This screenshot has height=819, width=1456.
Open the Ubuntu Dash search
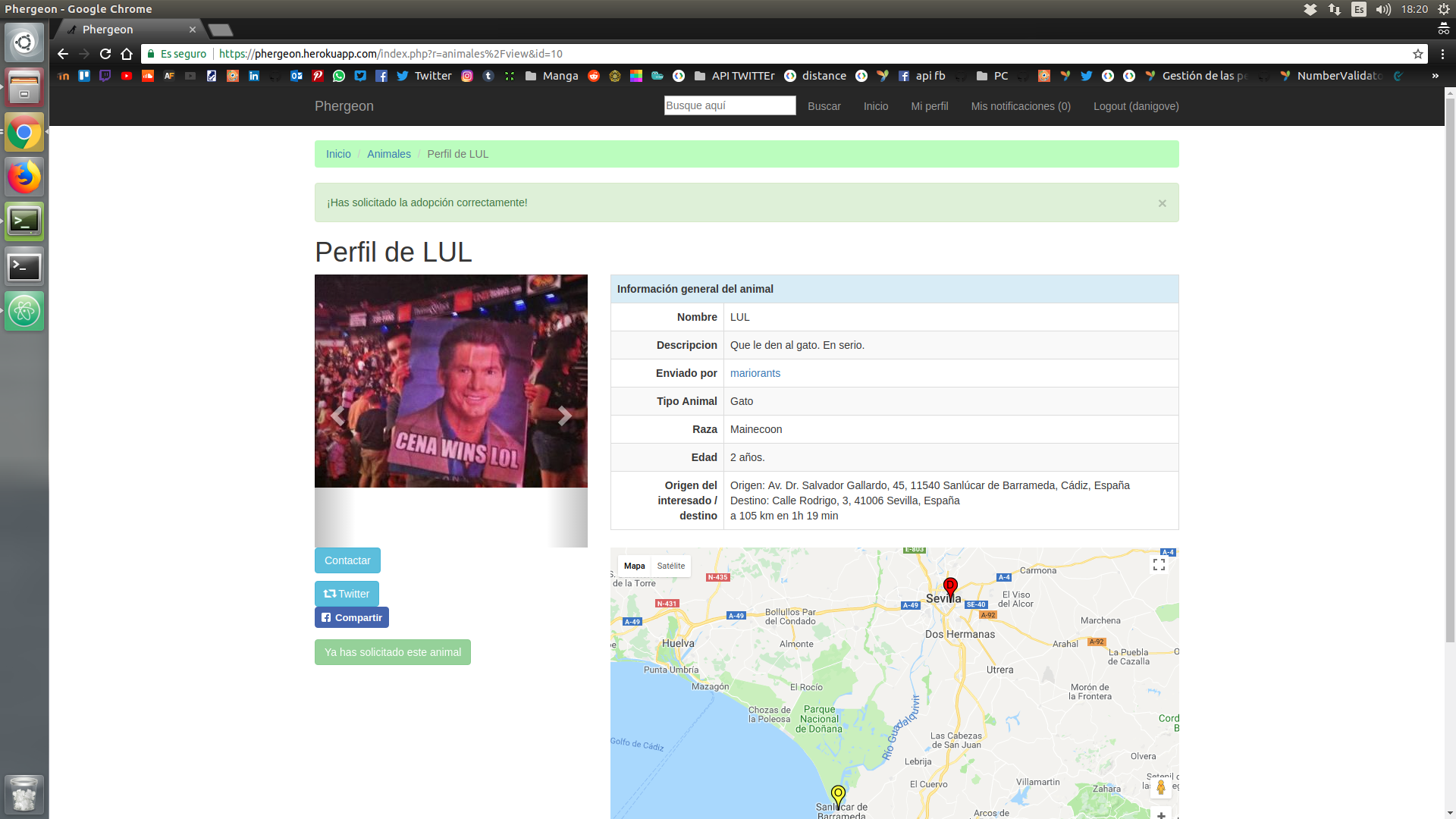(x=24, y=42)
